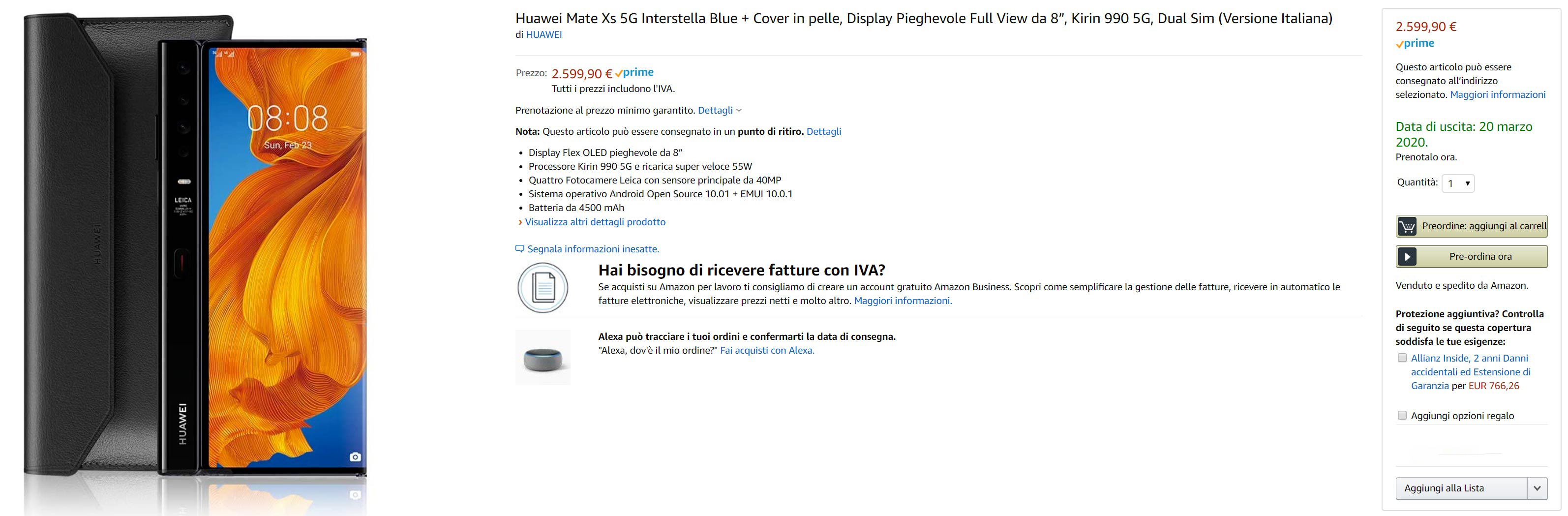Enable the Allianz Inside protection checkbox
Screen dimensions: 1568x516
pos(1402,358)
